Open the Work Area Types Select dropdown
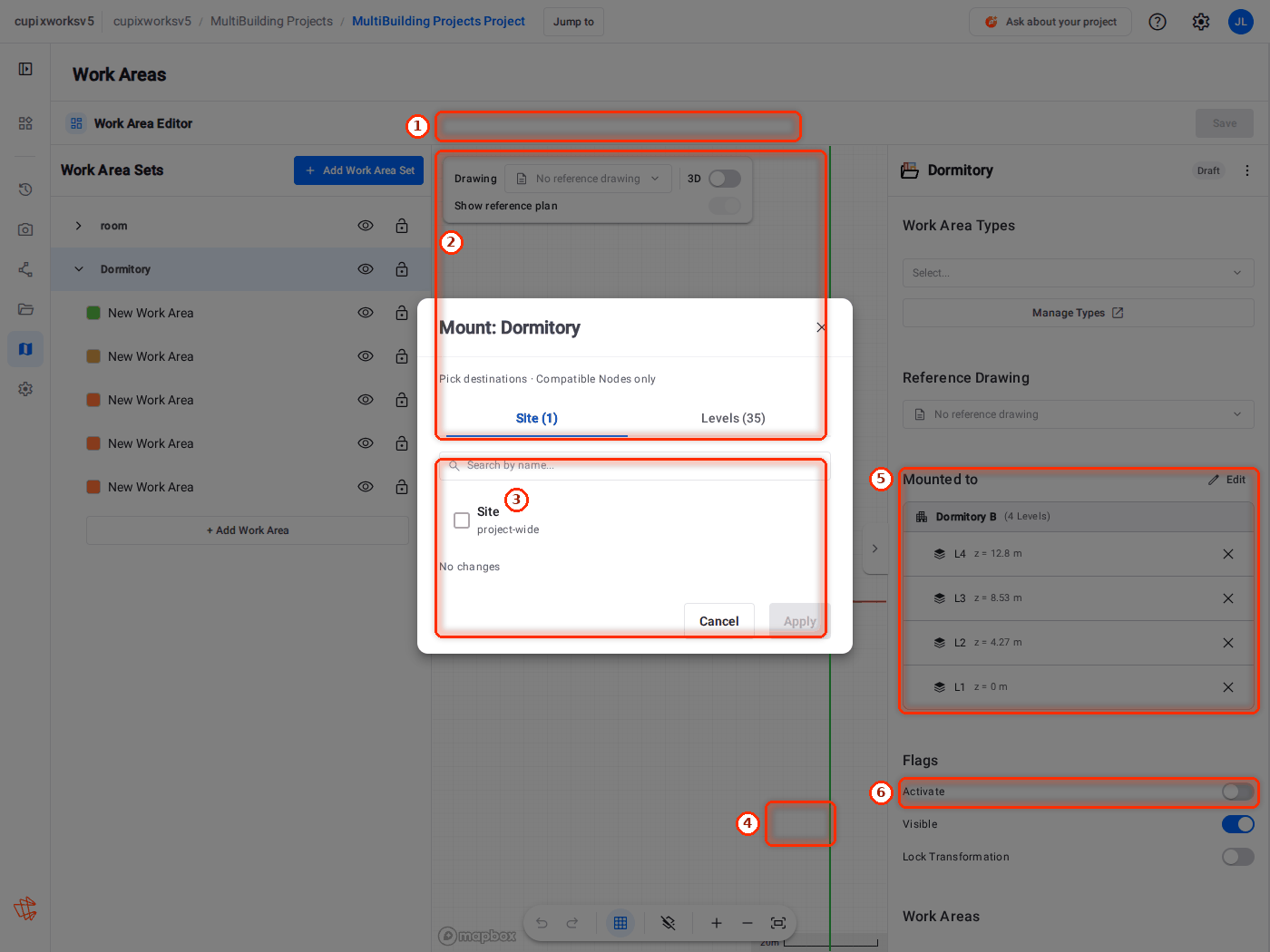Image resolution: width=1270 pixels, height=952 pixels. (x=1079, y=273)
